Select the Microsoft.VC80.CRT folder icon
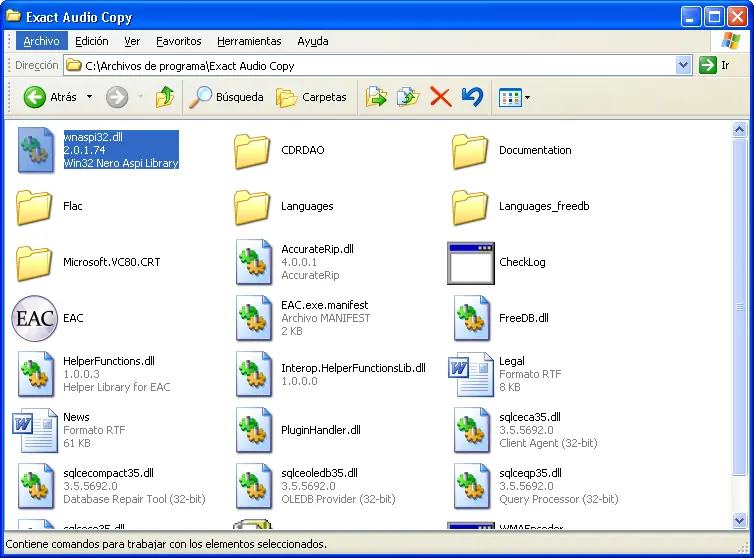The height and width of the screenshot is (558, 754). pyautogui.click(x=34, y=263)
